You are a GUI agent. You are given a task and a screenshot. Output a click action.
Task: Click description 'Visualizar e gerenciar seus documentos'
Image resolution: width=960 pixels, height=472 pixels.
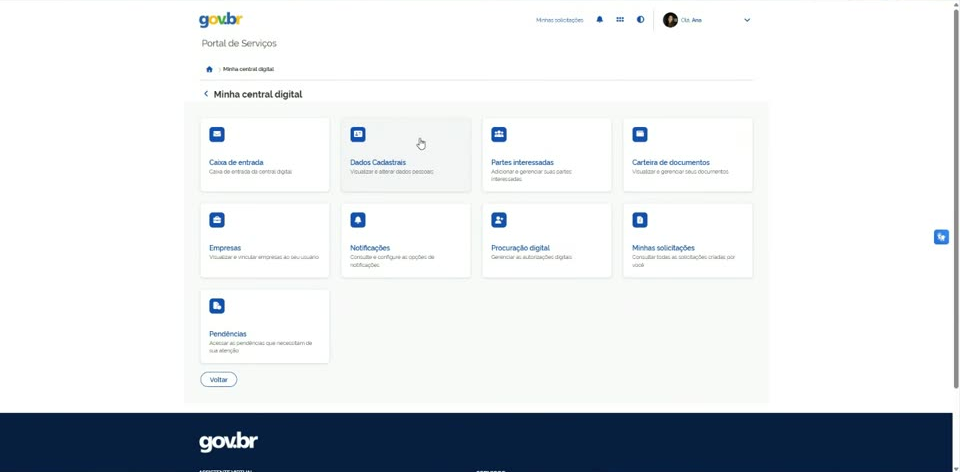(680, 172)
